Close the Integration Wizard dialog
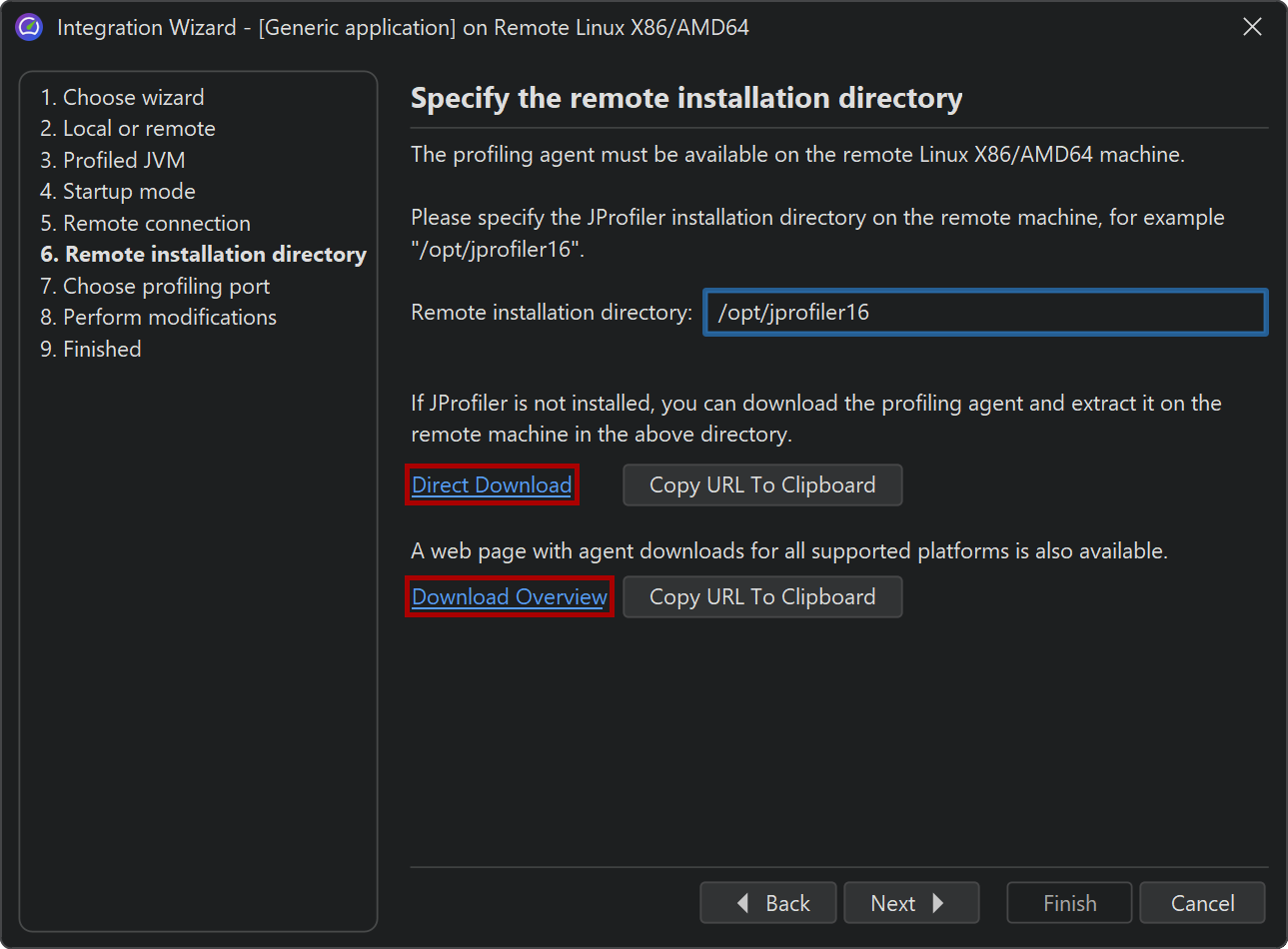Screen dimensions: 1288x949 coord(1252,27)
